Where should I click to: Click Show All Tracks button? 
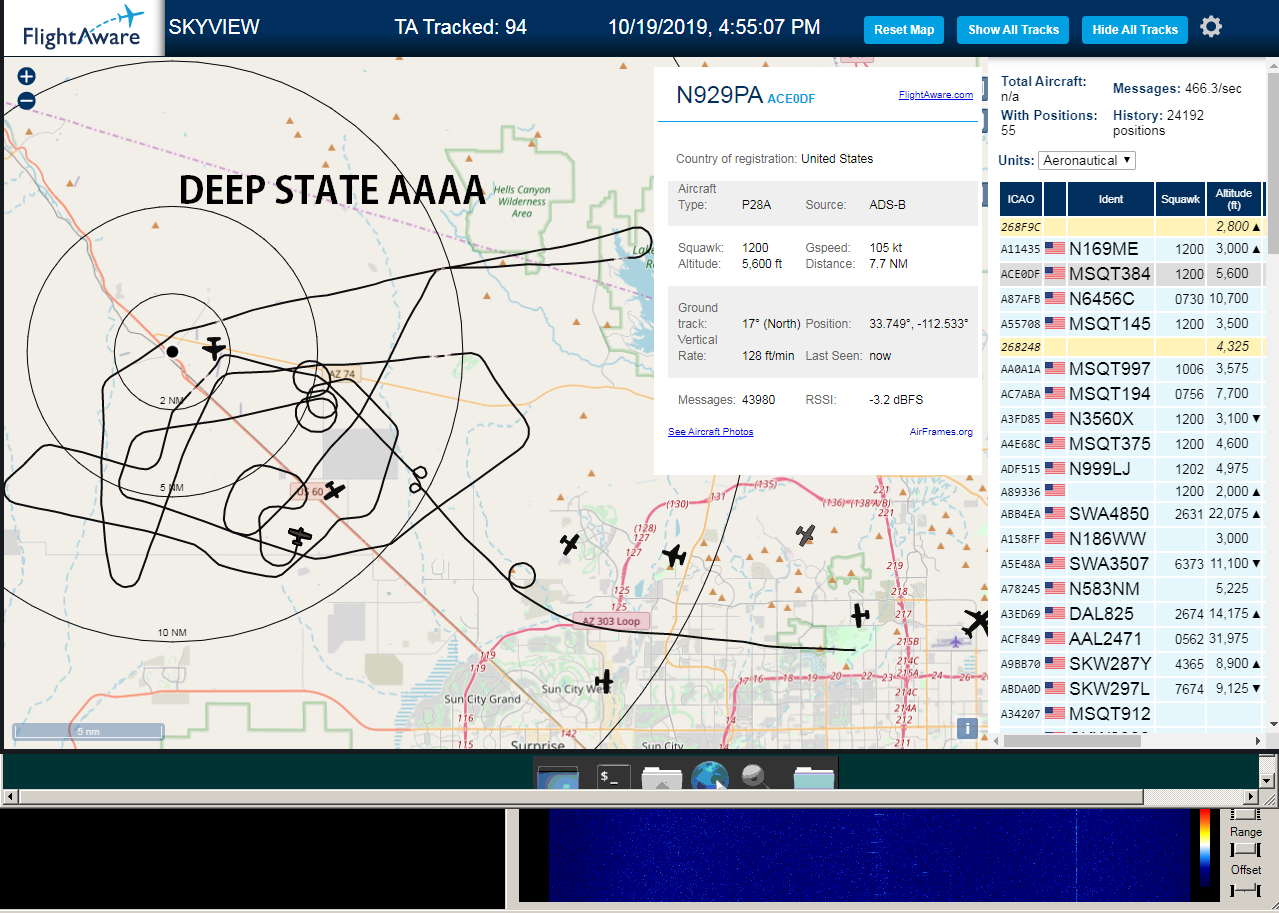1013,30
